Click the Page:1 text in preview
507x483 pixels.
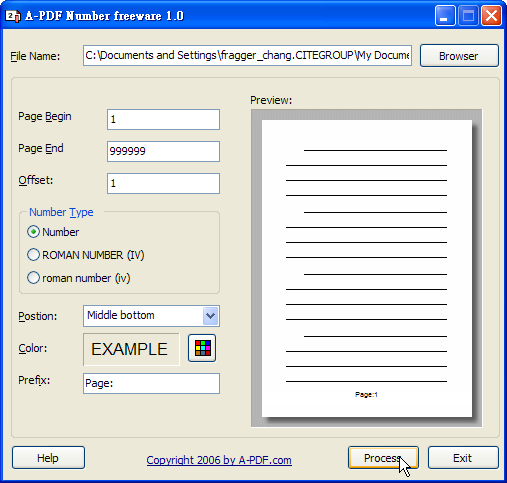coord(366,395)
